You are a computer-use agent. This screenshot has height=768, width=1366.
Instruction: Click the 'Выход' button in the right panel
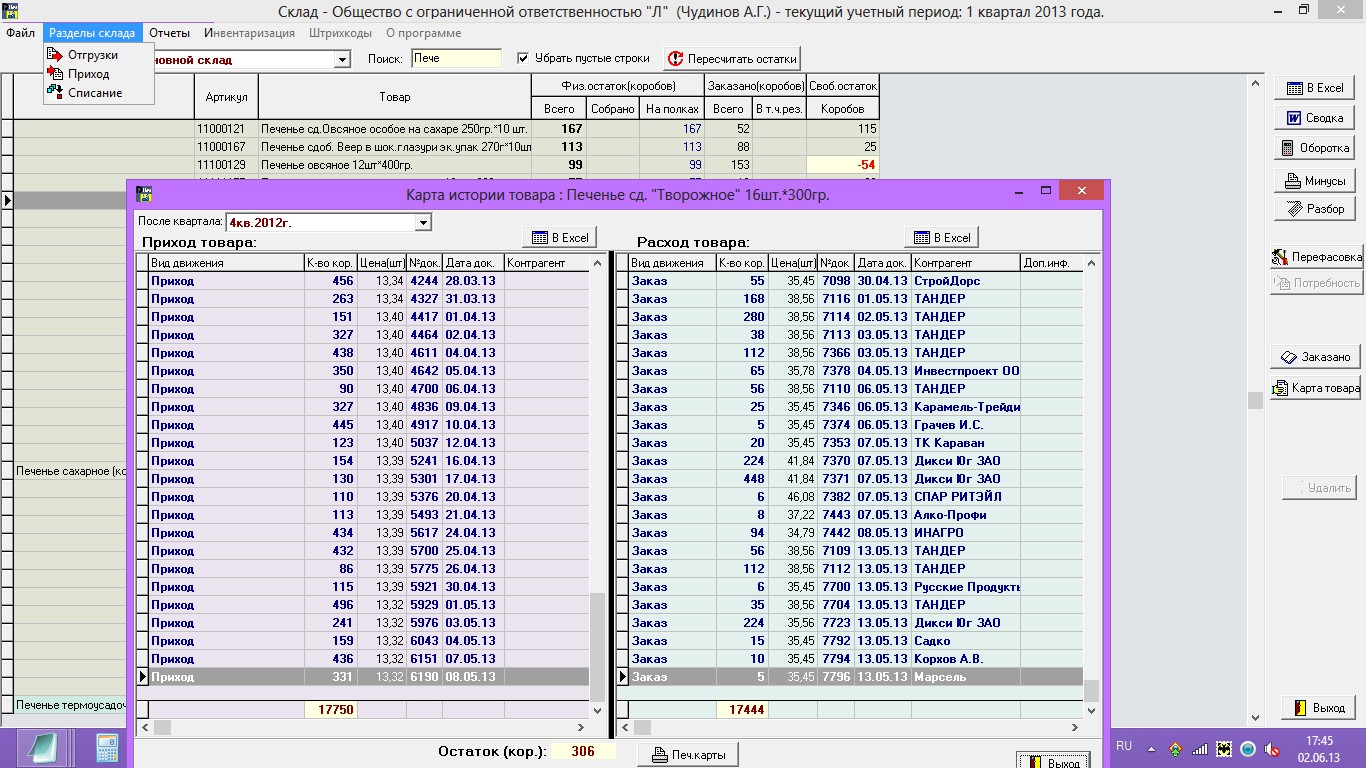pyautogui.click(x=1319, y=708)
